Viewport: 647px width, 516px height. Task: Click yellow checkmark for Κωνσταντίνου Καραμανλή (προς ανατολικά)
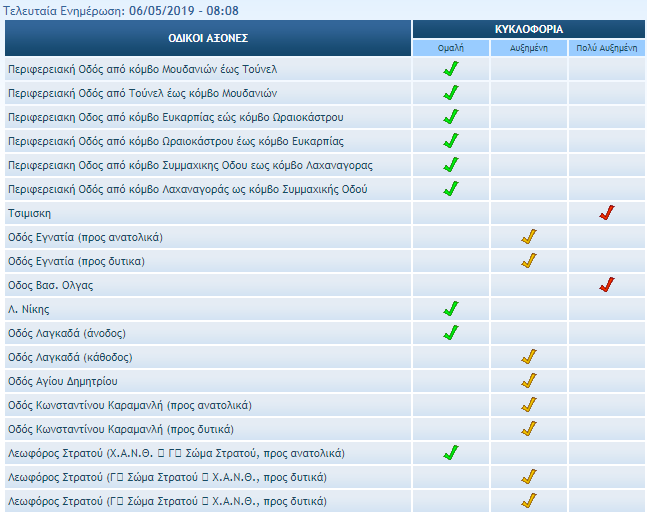click(529, 405)
